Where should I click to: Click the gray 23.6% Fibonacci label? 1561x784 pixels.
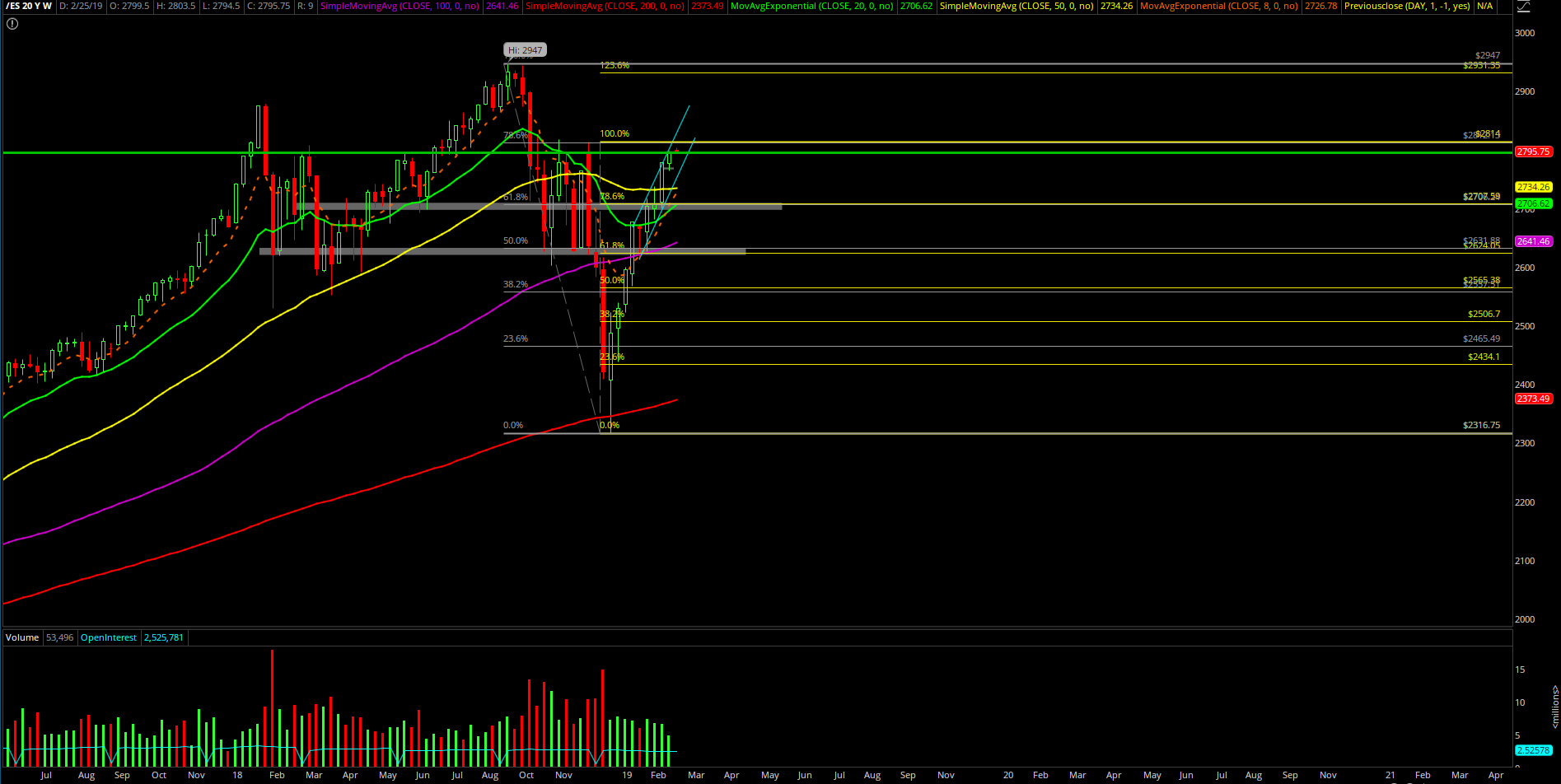click(x=516, y=338)
